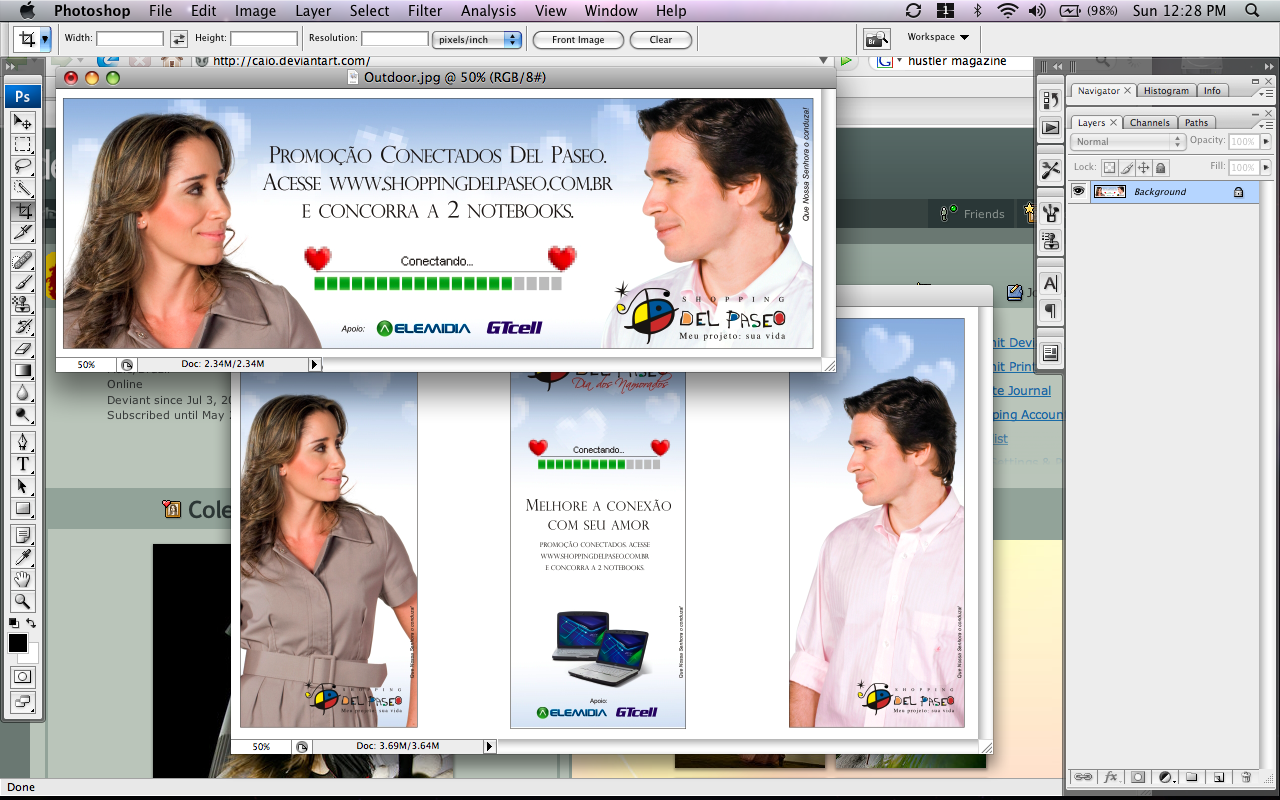
Task: Select the Rectangular Marquee tool
Action: (22, 144)
